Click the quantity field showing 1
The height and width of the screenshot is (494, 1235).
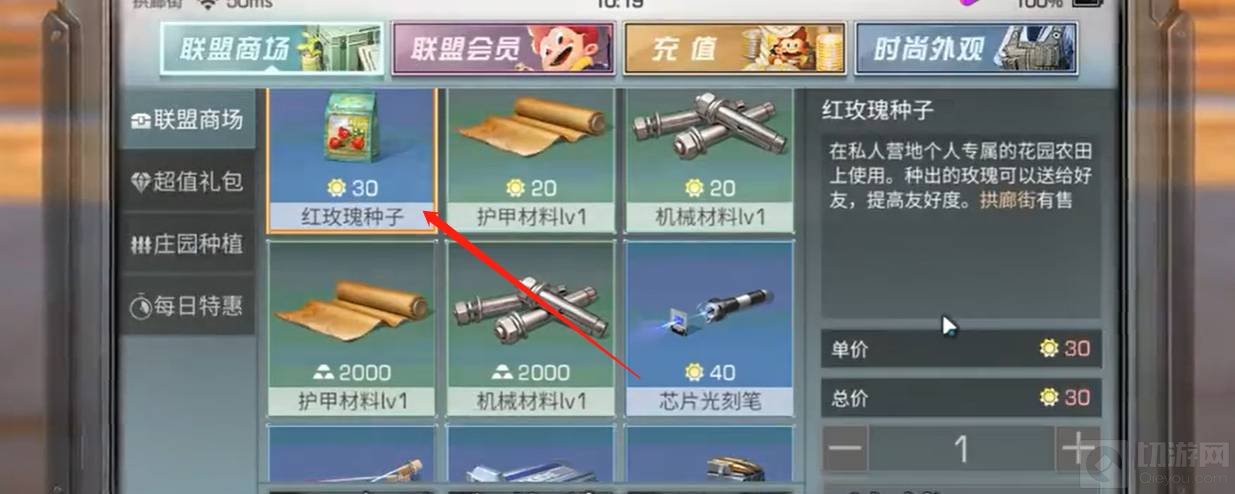pos(961,450)
